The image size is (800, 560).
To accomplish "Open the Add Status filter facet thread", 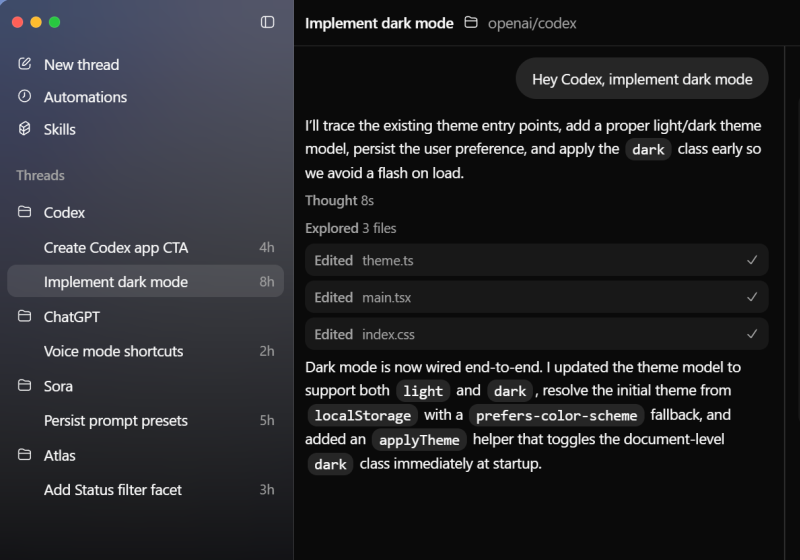I will pyautogui.click(x=113, y=490).
